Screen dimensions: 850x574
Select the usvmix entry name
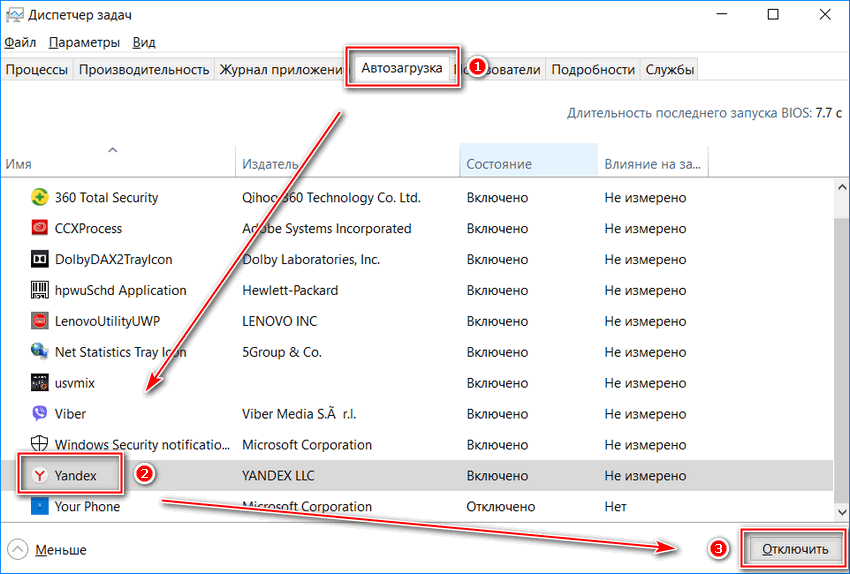pyautogui.click(x=75, y=383)
